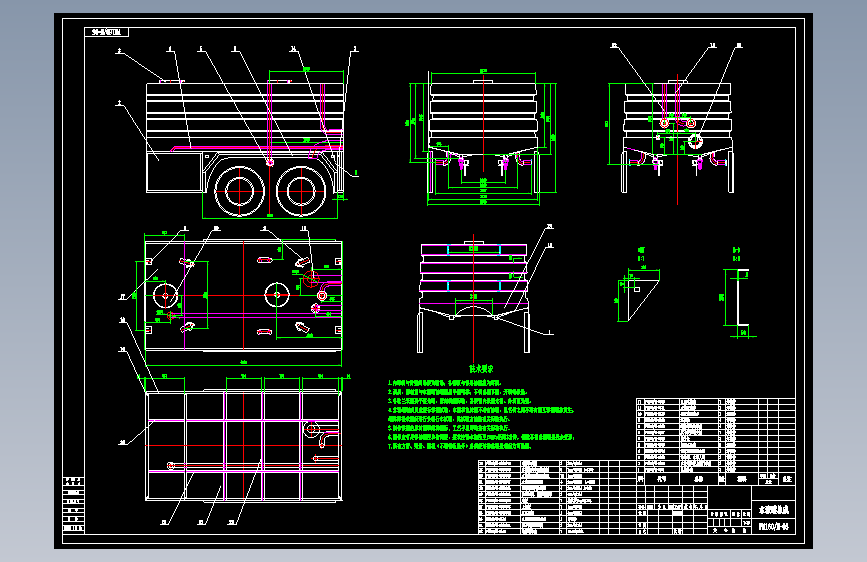
Task: Select the tank cross-section view with cyan markers
Action: [474, 295]
